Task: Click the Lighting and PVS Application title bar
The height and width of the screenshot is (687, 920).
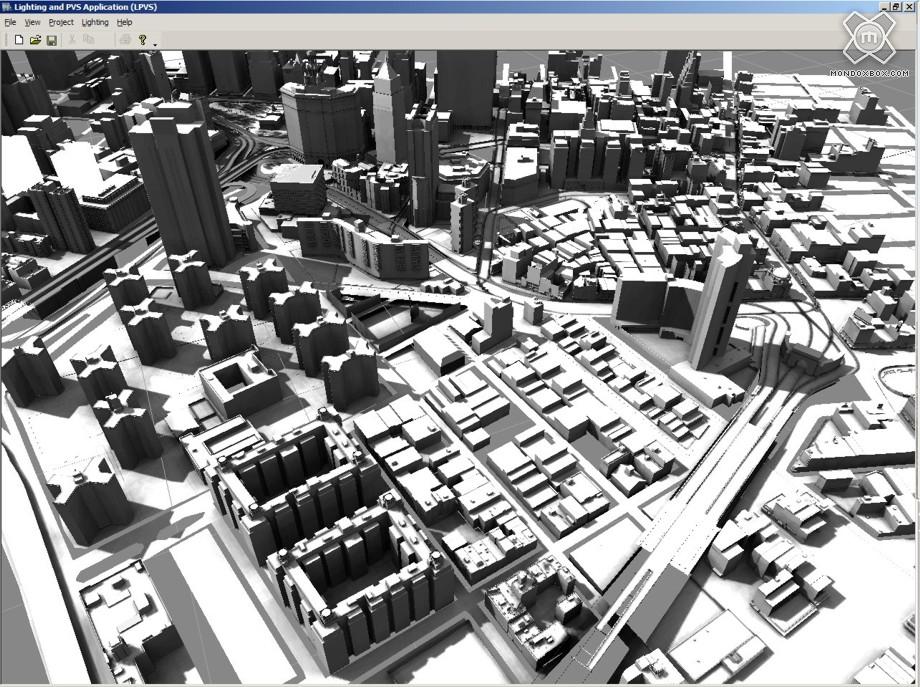Action: (x=400, y=7)
